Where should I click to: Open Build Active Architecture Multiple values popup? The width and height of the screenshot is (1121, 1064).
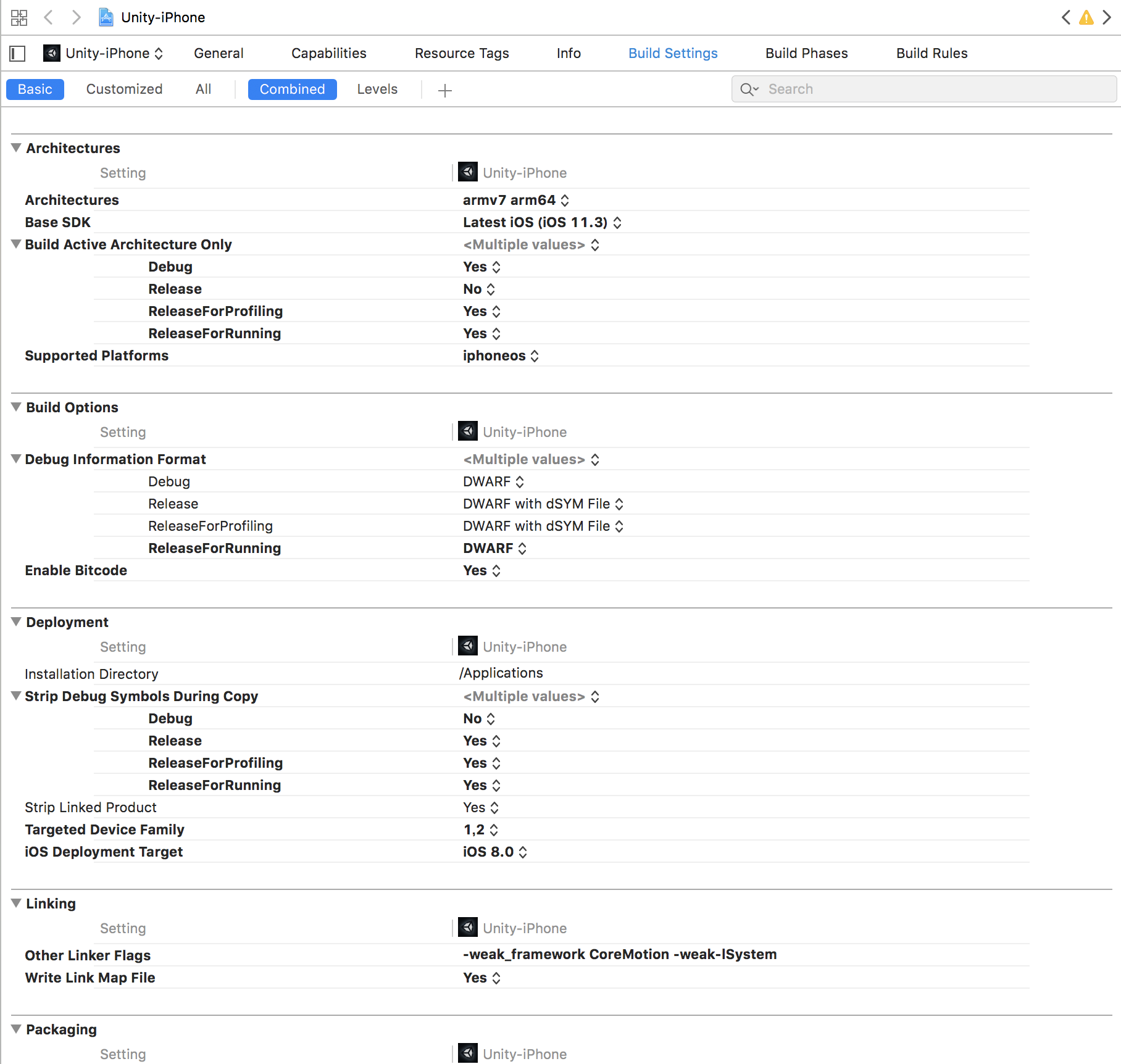pyautogui.click(x=531, y=244)
